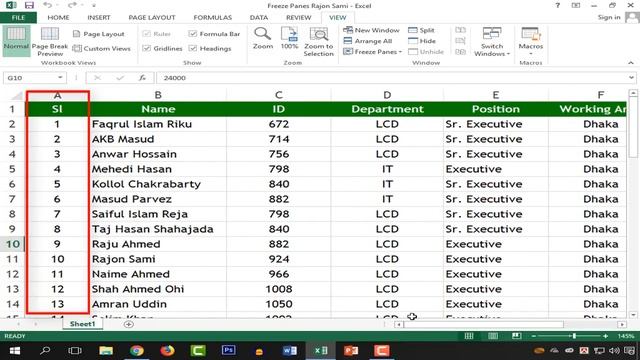Click Zoom to Selection
The image size is (640, 360).
(318, 41)
